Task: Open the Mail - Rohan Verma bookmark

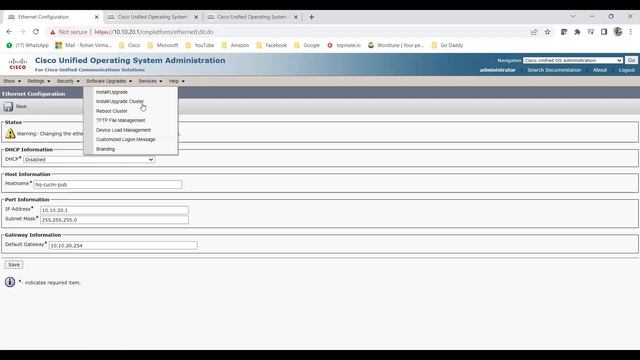Action: click(84, 45)
